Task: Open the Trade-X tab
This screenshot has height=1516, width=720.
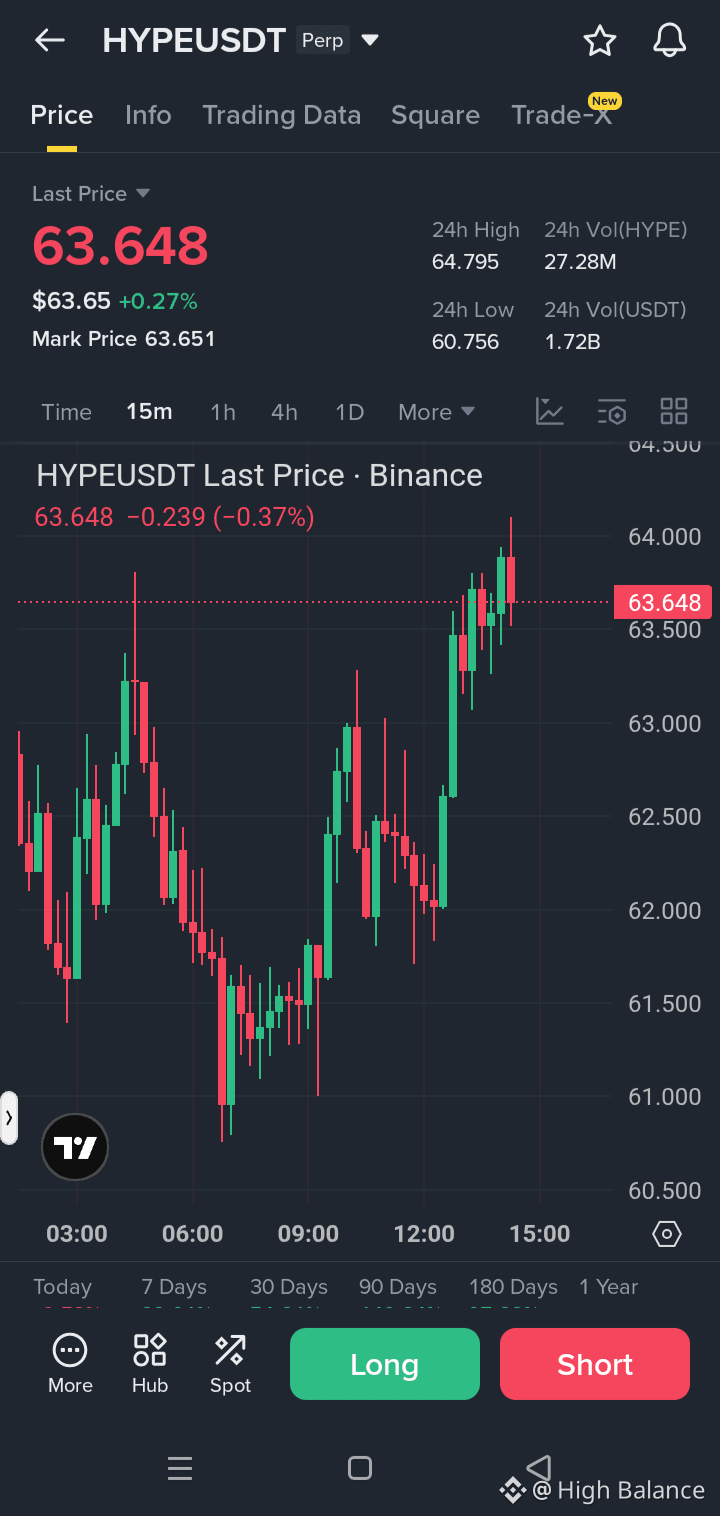Action: coord(561,115)
